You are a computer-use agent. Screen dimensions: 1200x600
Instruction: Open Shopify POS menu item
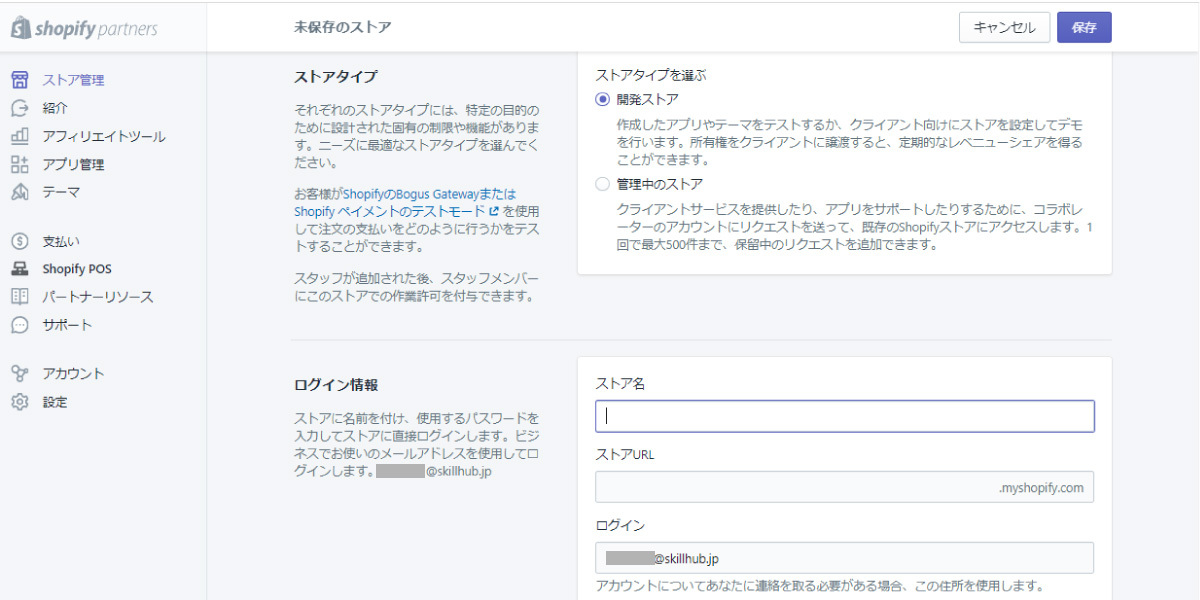coord(77,269)
